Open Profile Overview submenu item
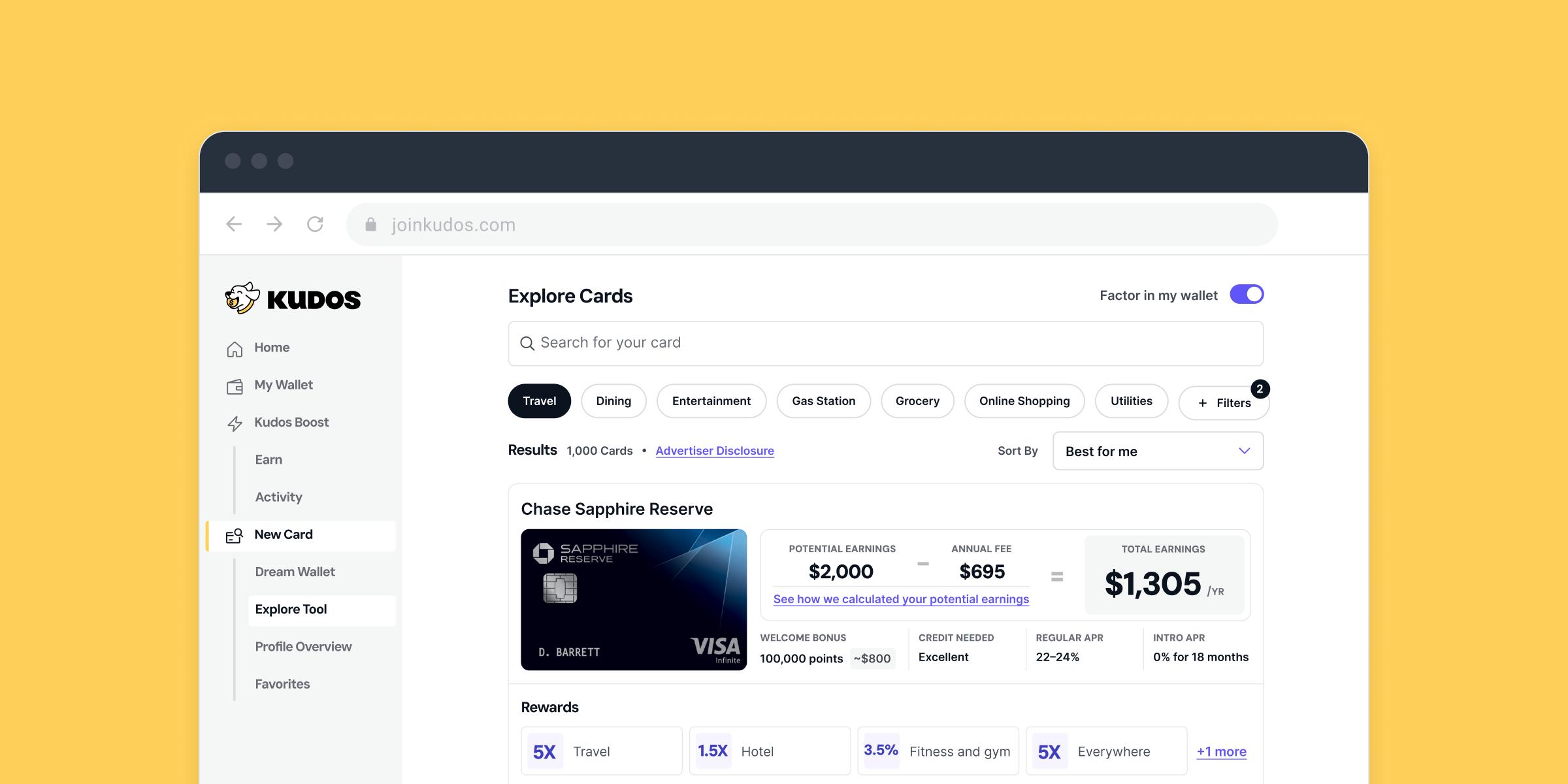Viewport: 1568px width, 784px height. click(x=303, y=647)
